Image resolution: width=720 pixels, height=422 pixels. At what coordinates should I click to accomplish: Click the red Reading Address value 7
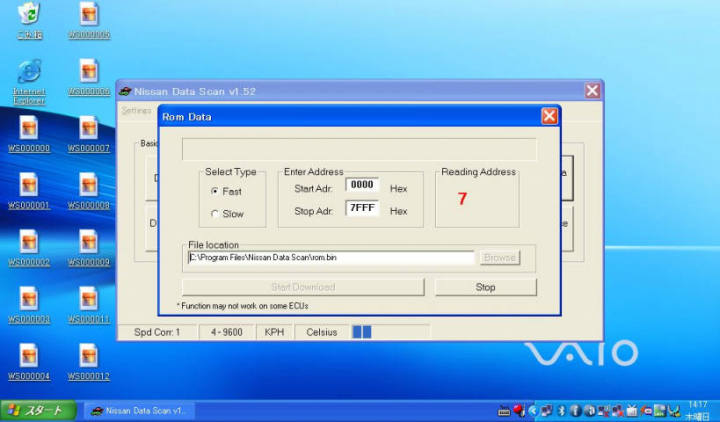pos(462,198)
